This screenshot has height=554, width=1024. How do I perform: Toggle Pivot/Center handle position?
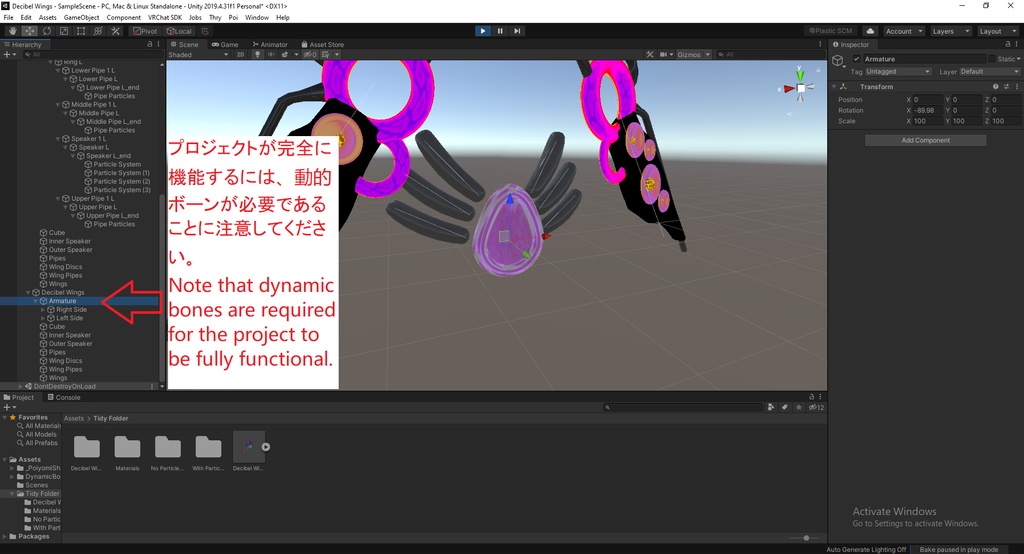point(145,31)
